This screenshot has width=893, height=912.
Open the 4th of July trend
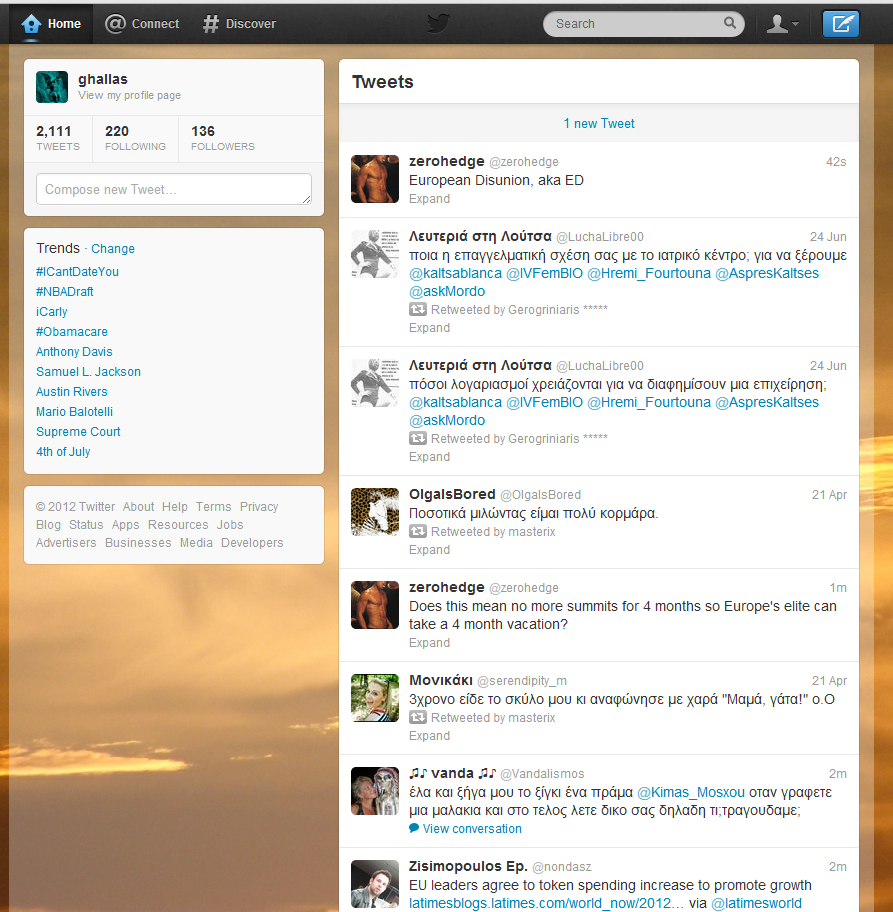pyautogui.click(x=63, y=452)
